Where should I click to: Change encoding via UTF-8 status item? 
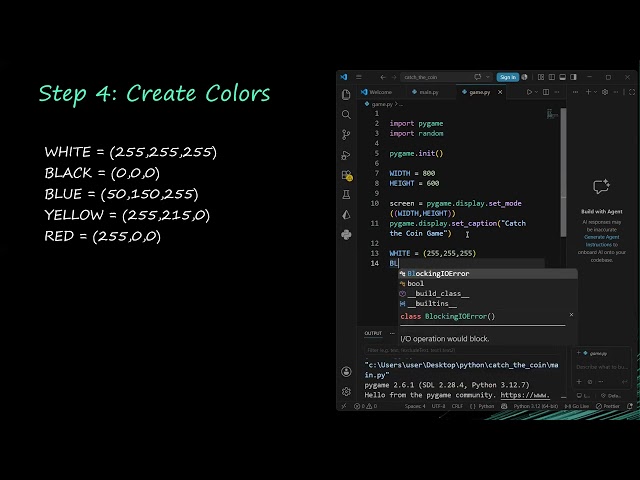(x=438, y=406)
